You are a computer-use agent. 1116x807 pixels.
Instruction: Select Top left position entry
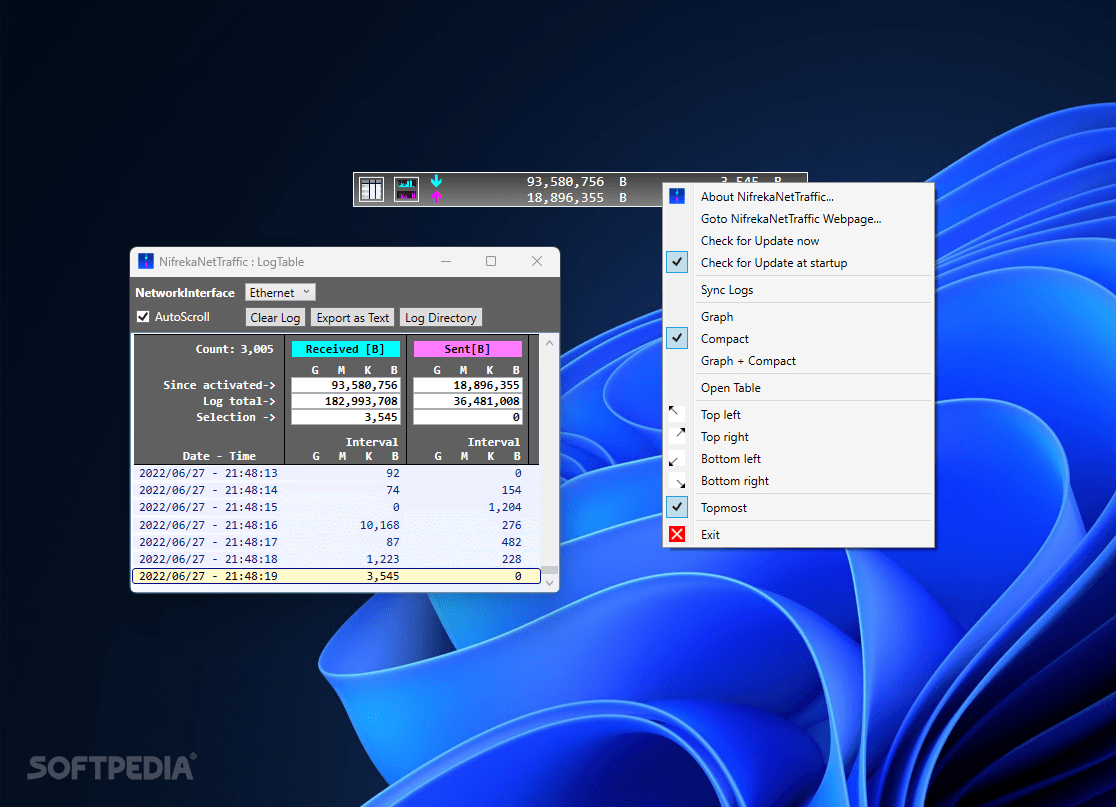(720, 416)
